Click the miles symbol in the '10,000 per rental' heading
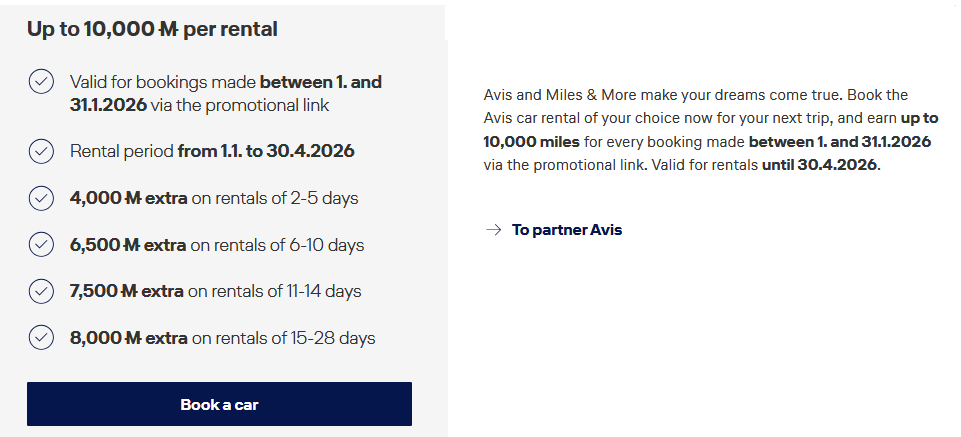 click(x=170, y=29)
